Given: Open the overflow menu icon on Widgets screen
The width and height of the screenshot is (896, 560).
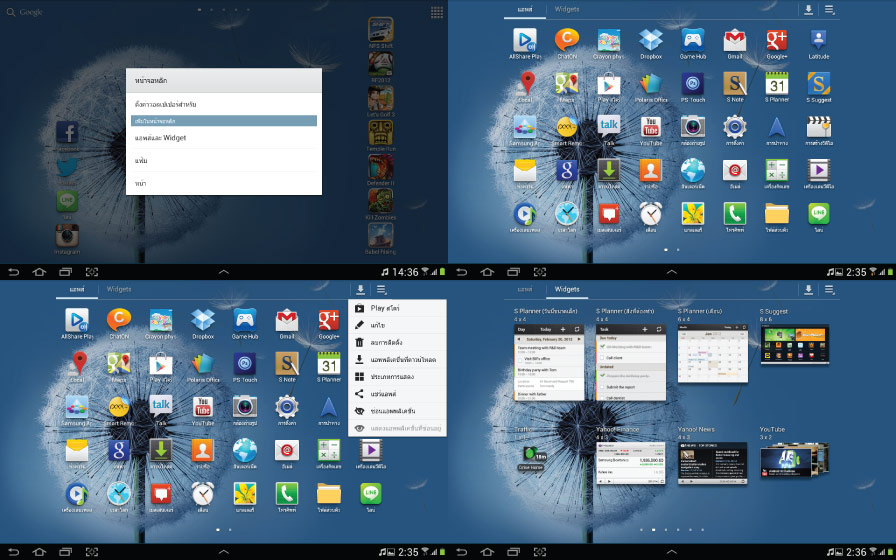Looking at the screenshot, I should [x=830, y=289].
